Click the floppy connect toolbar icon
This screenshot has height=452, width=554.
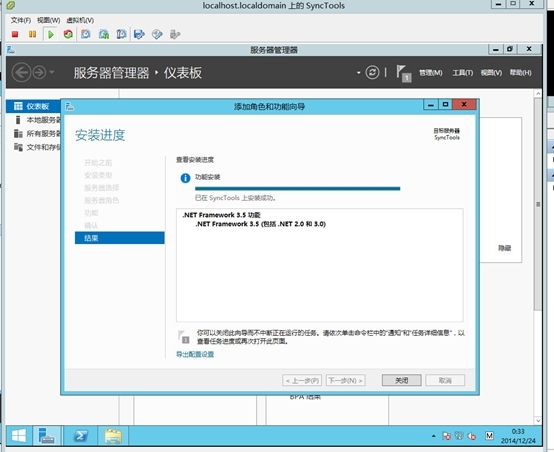point(140,34)
